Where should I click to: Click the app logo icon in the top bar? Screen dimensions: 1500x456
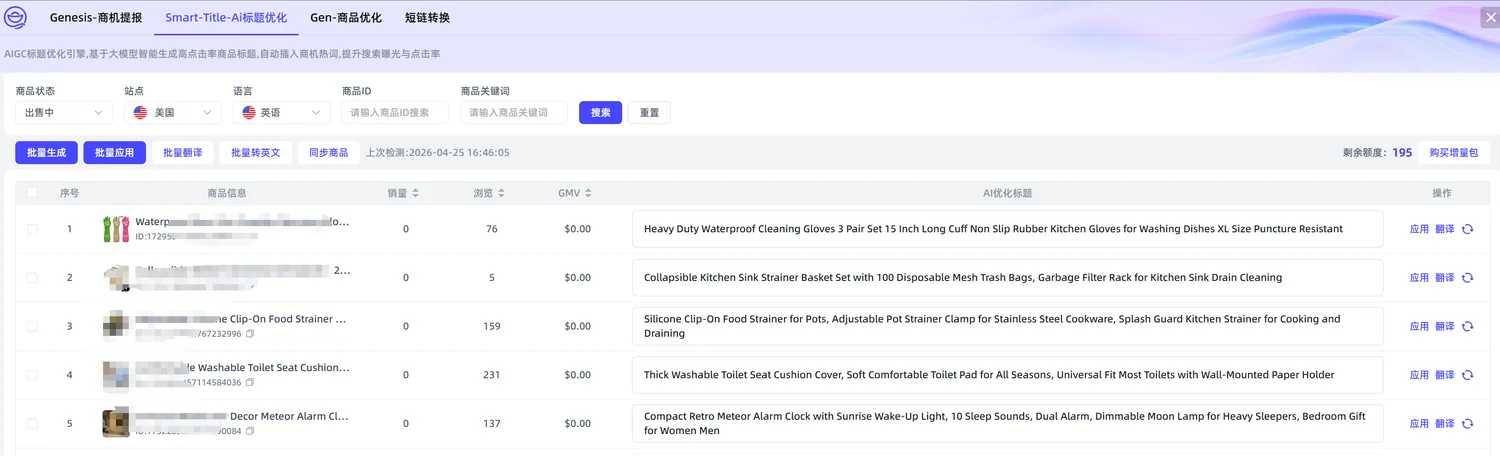pos(17,18)
